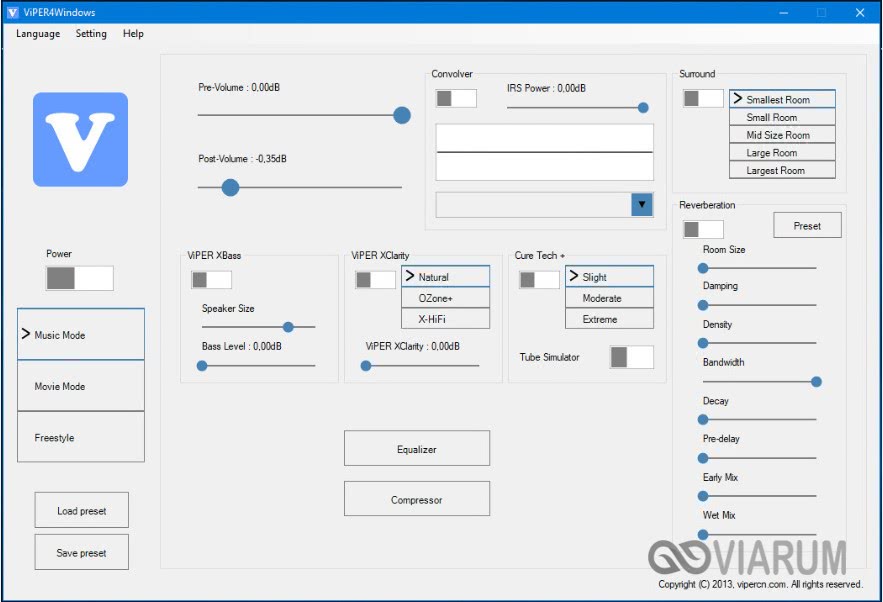
Task: Open the Convolver impulse response dropdown
Action: click(x=642, y=204)
